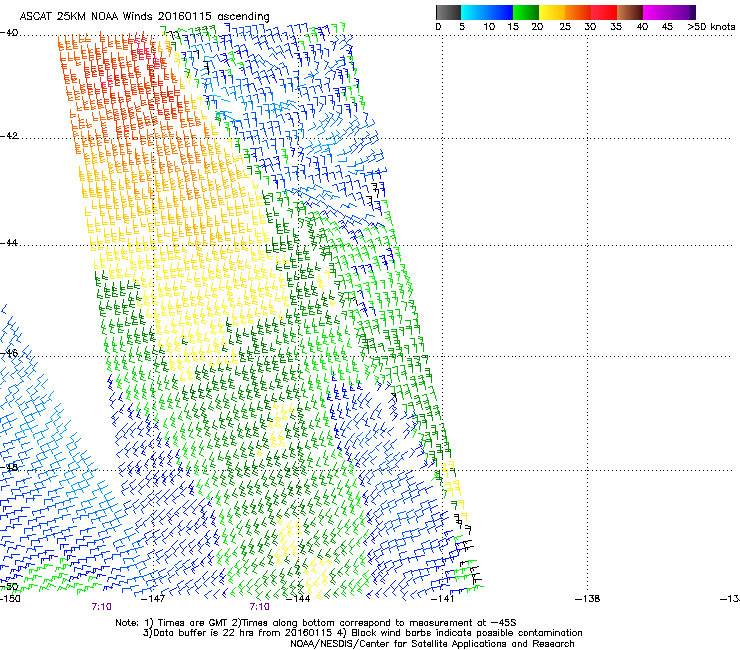This screenshot has height=650, width=740.
Task: Click the purple 7:10 time label near -147
Action: coord(101,607)
